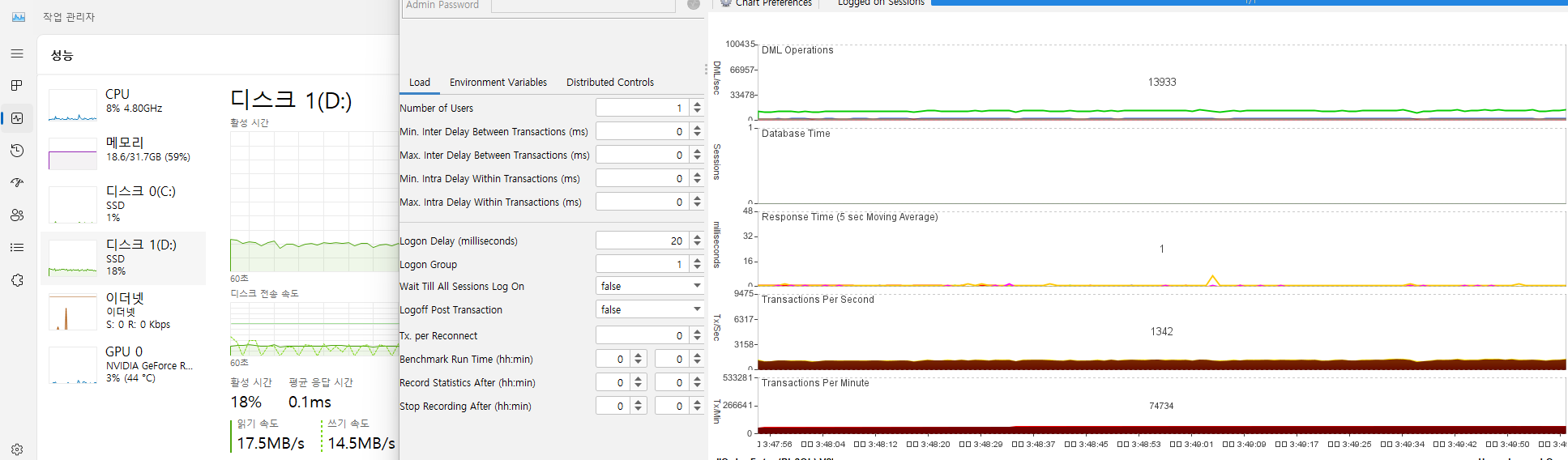Click the Admin Password field

pos(583,6)
